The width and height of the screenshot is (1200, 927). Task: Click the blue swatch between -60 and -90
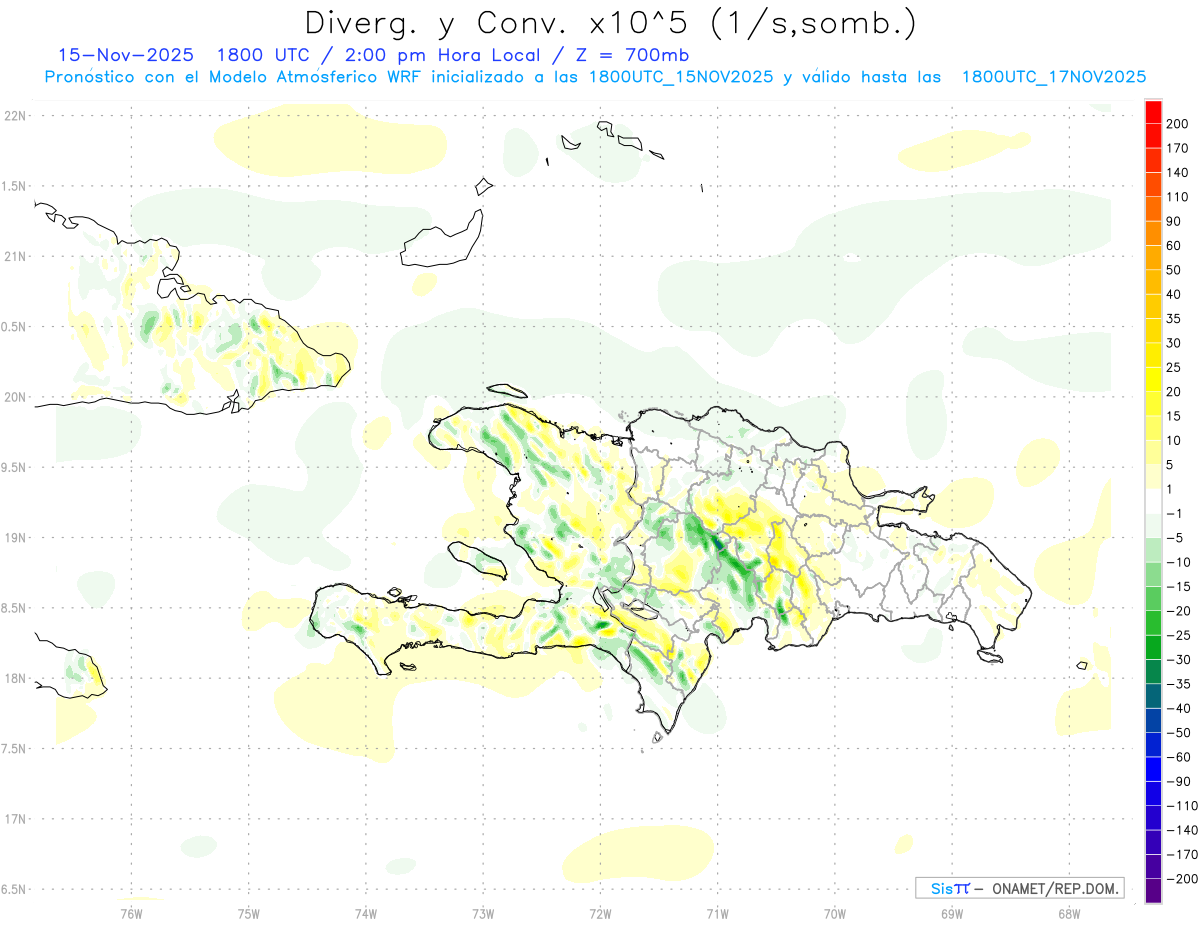(1154, 769)
